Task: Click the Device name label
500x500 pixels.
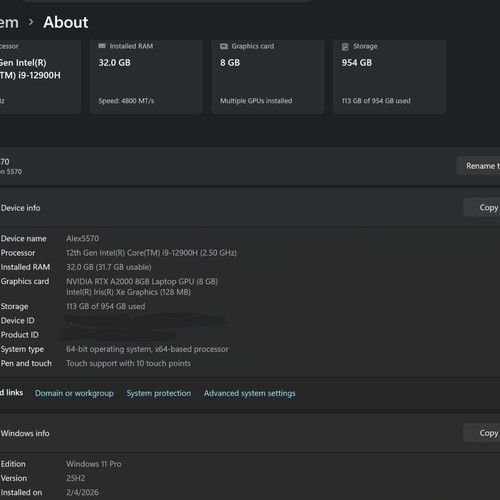Action: coord(23,238)
